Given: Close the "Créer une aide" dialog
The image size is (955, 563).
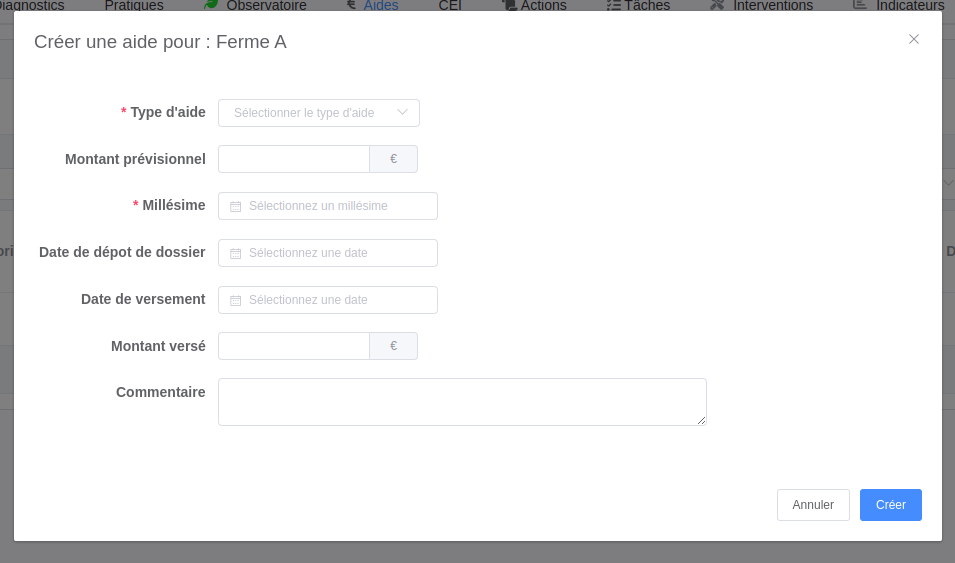Looking at the screenshot, I should [x=914, y=39].
